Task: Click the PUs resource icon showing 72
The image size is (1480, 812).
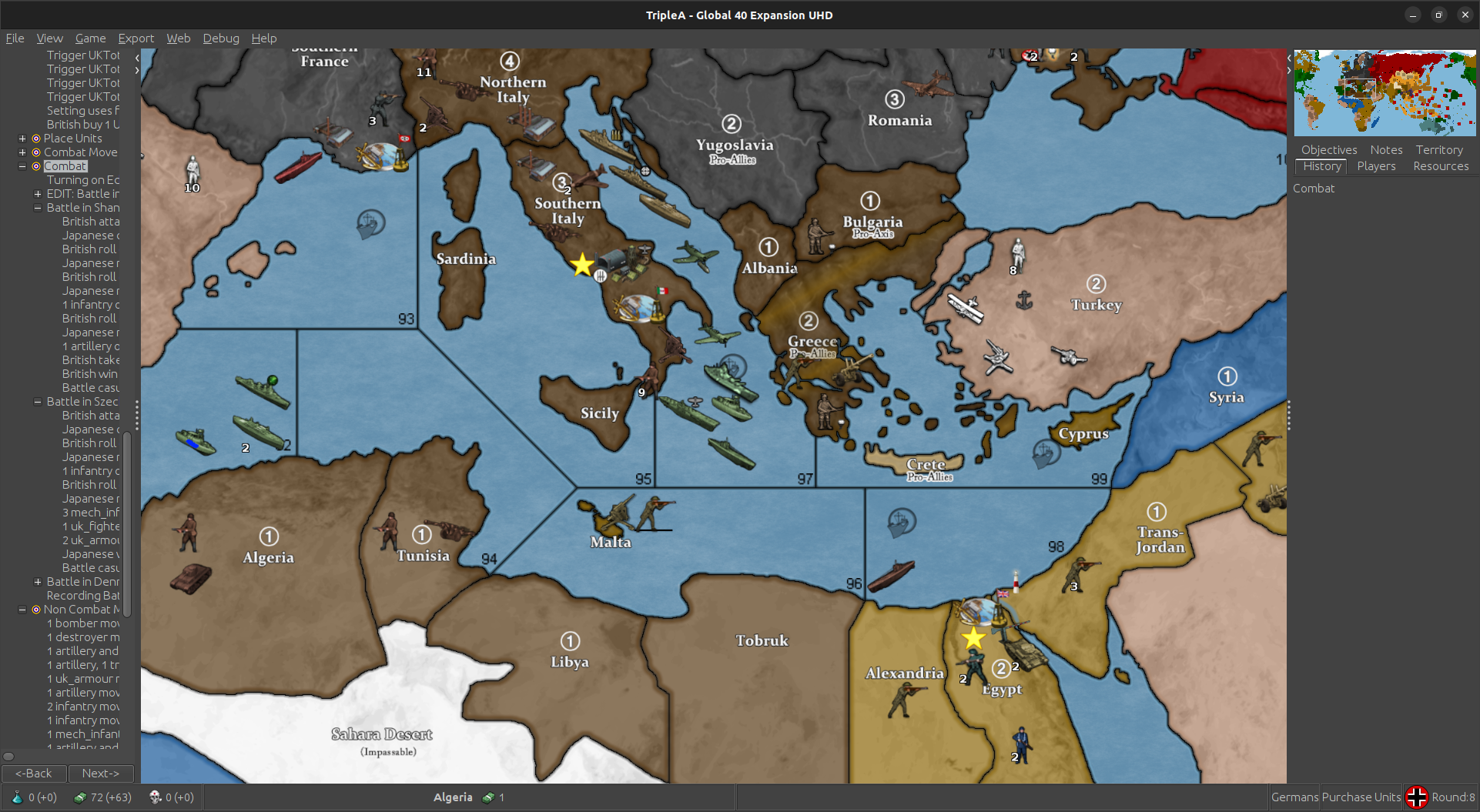Action: coord(79,797)
